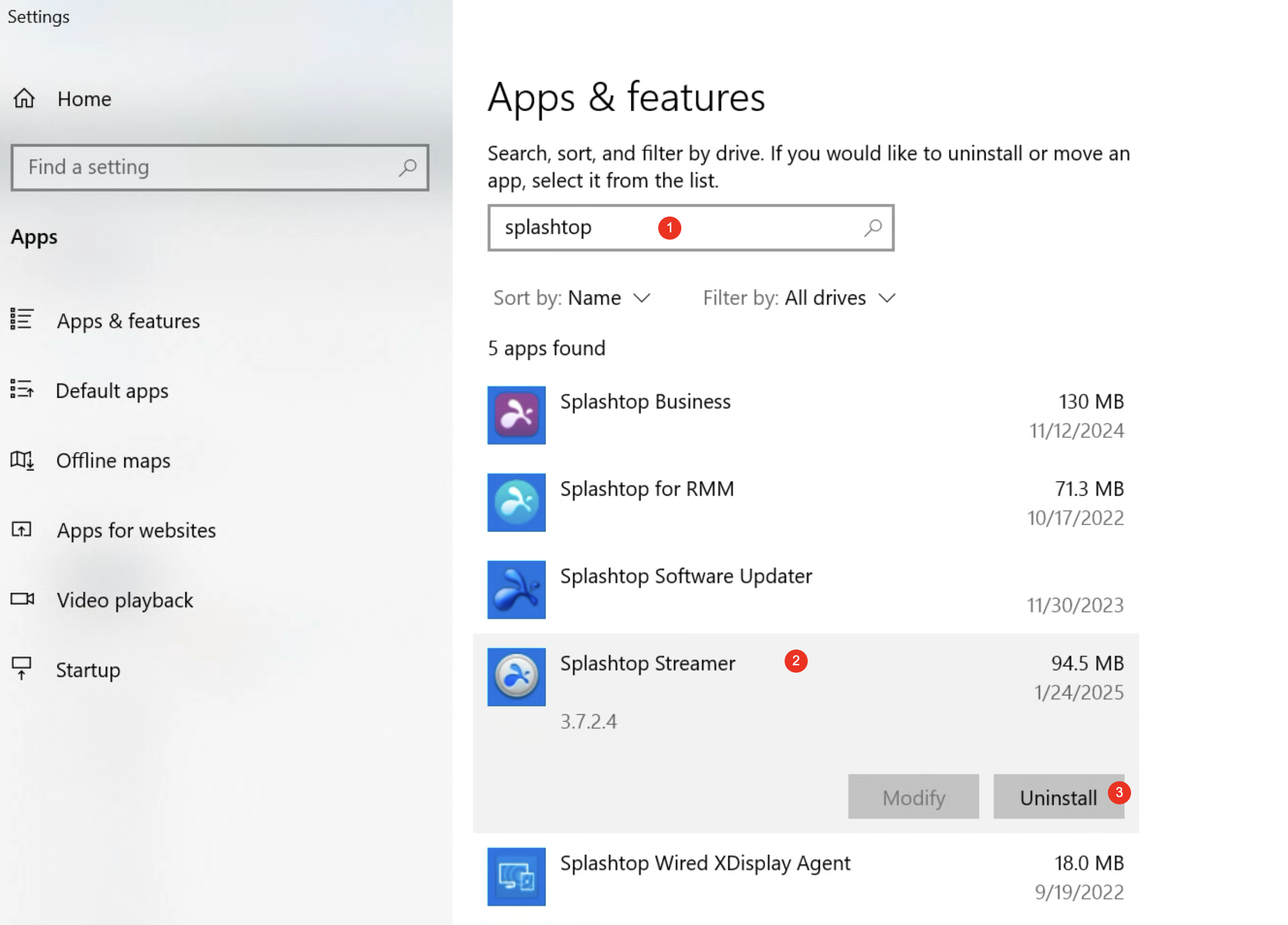Click the Video playback camera icon
This screenshot has height=925, width=1288.
23,599
